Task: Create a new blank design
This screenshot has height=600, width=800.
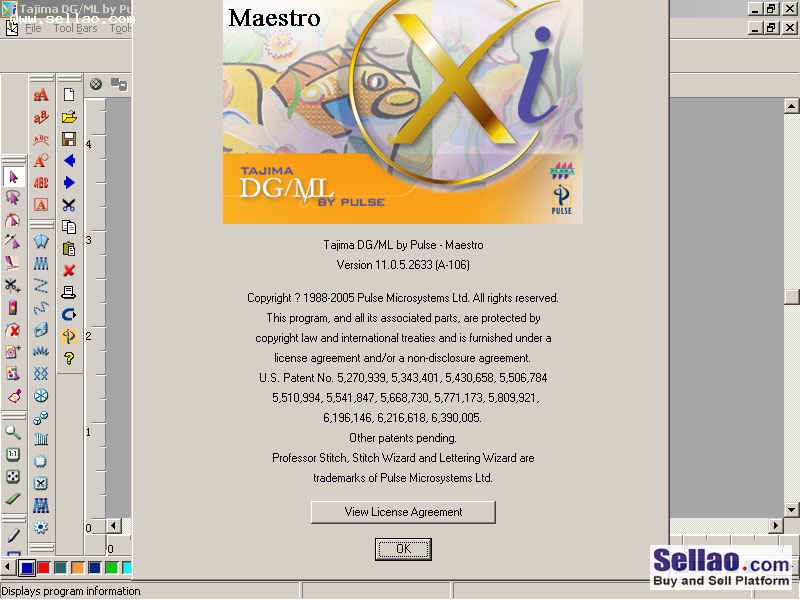Action: click(69, 94)
